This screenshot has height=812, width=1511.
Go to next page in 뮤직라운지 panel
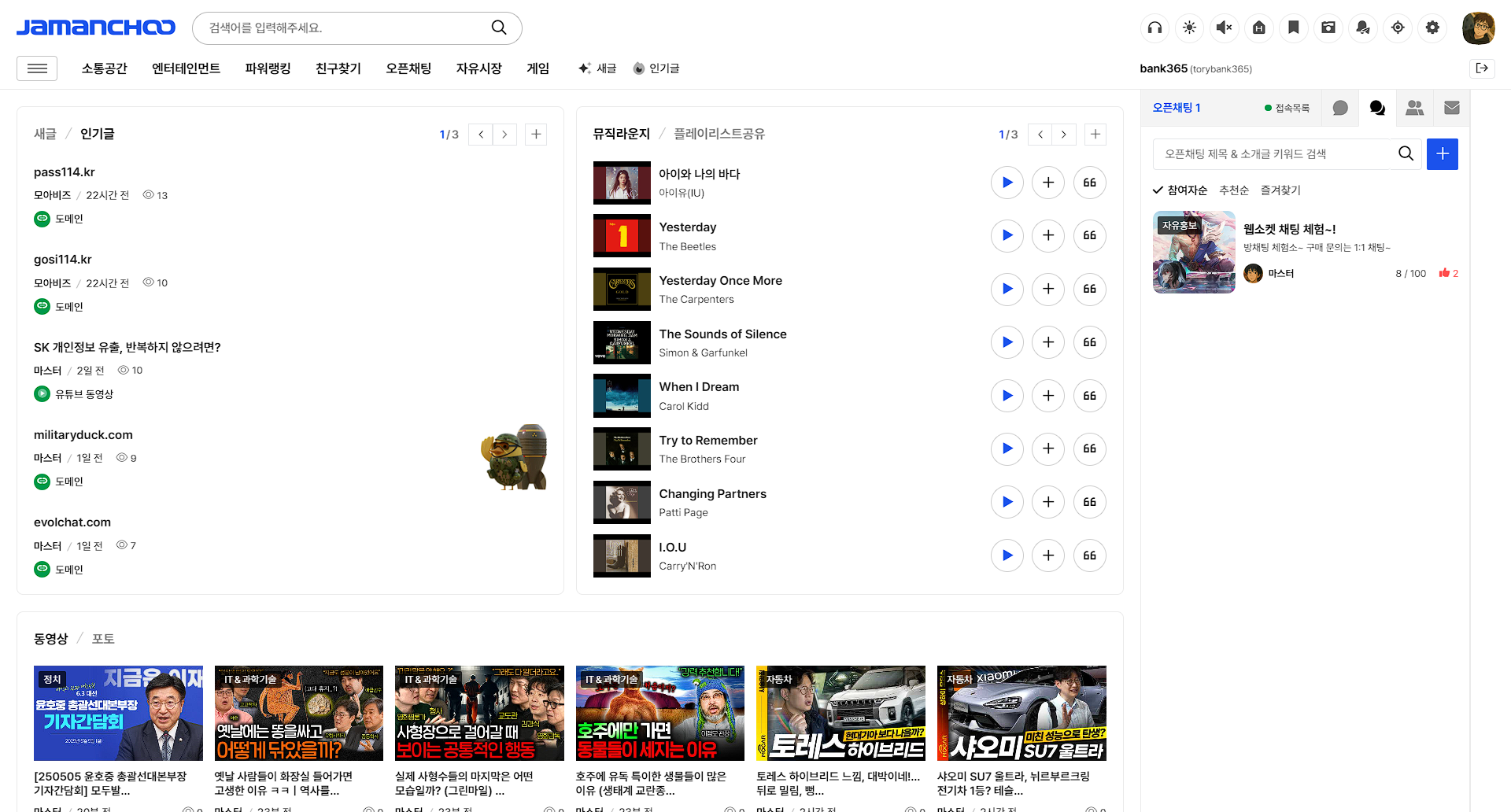point(1064,135)
